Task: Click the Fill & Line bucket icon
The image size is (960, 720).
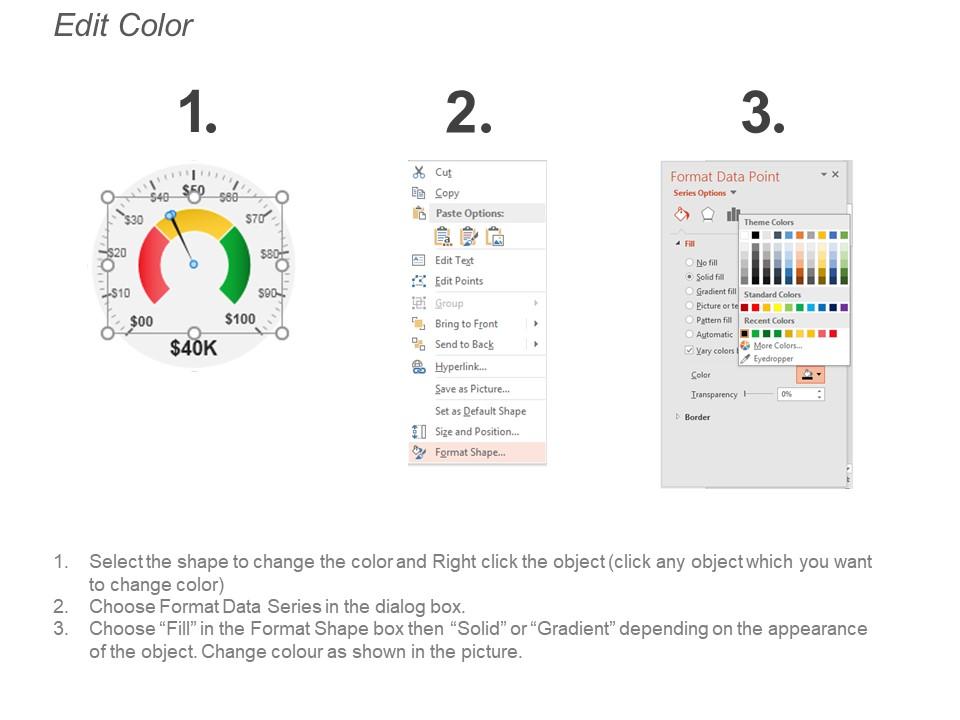Action: [679, 213]
